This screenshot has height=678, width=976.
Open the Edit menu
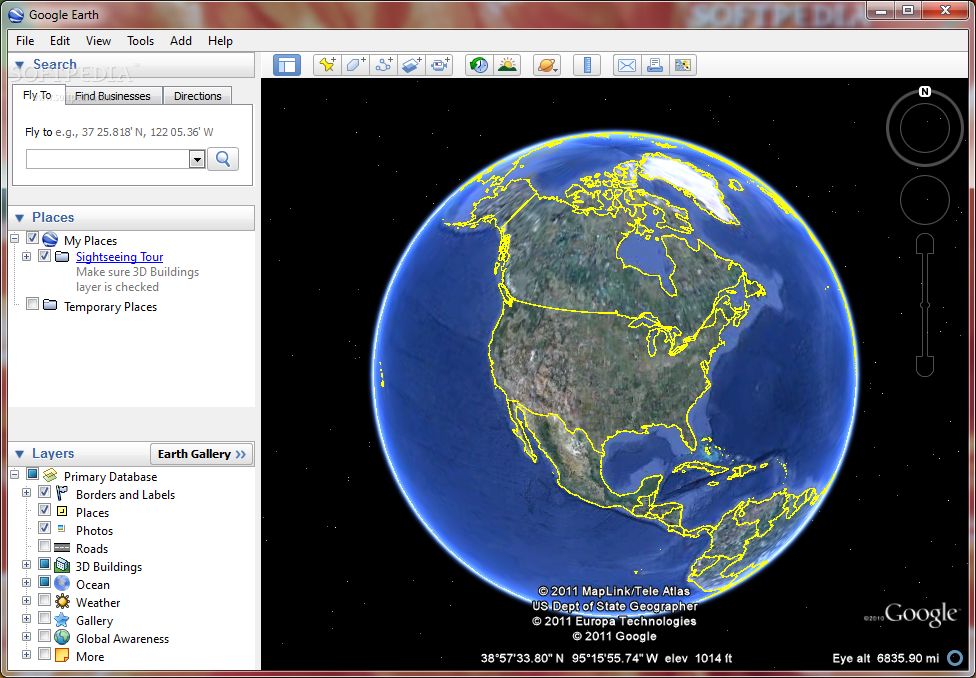60,41
